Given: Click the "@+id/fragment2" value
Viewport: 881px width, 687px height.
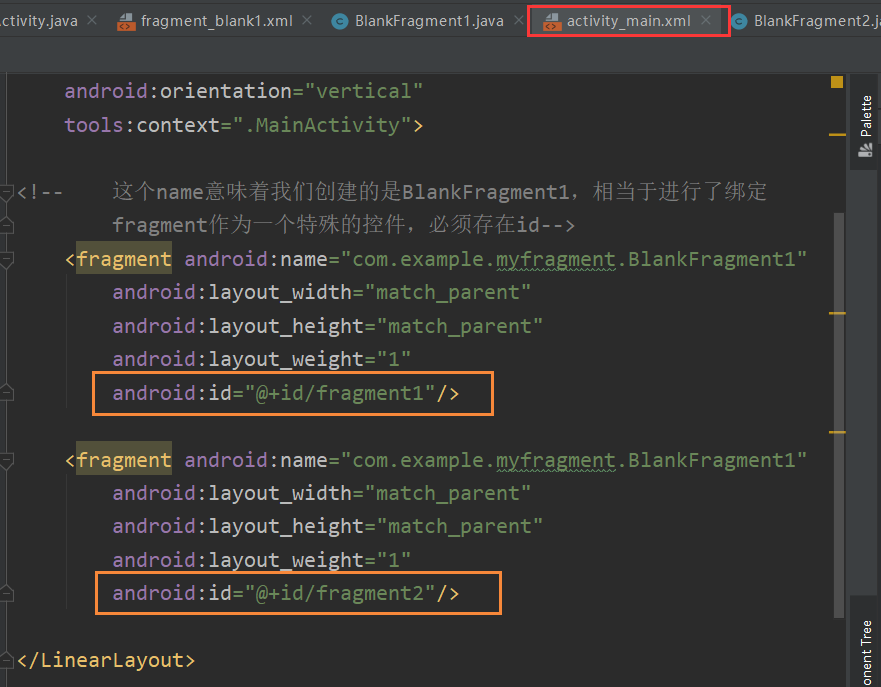Looking at the screenshot, I should (x=340, y=593).
